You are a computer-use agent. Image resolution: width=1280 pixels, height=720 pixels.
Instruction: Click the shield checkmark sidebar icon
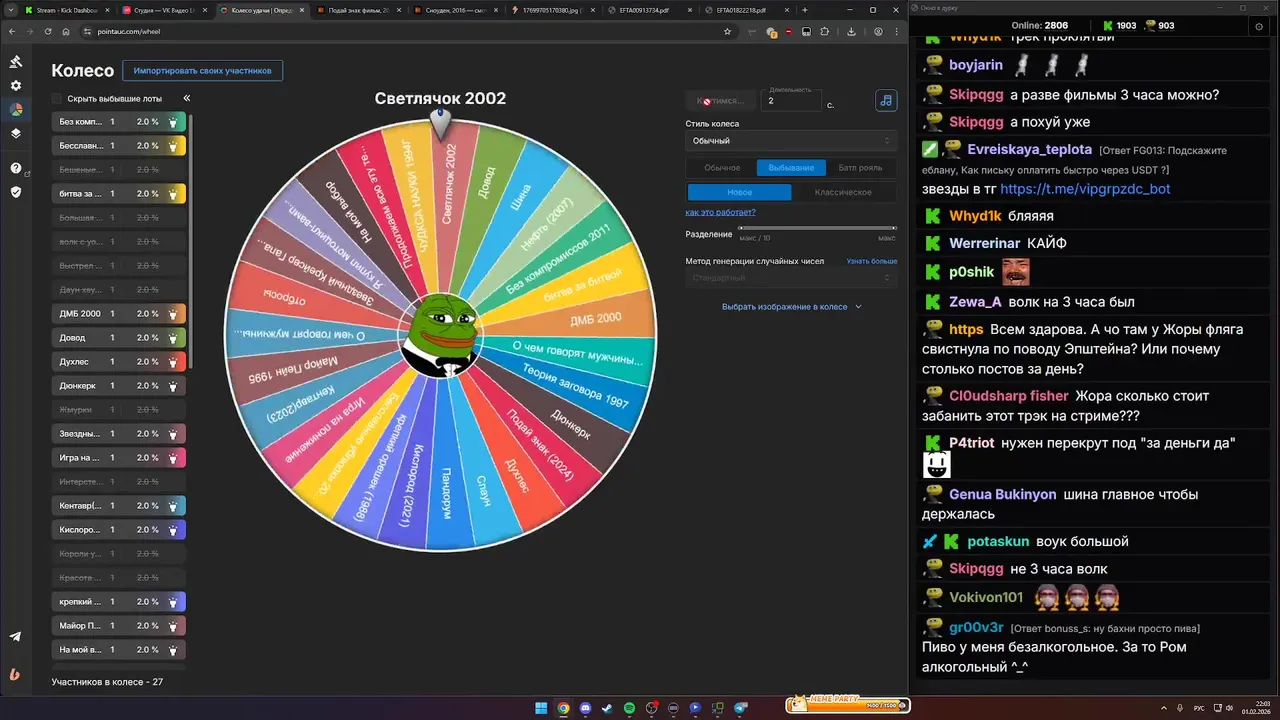point(15,191)
